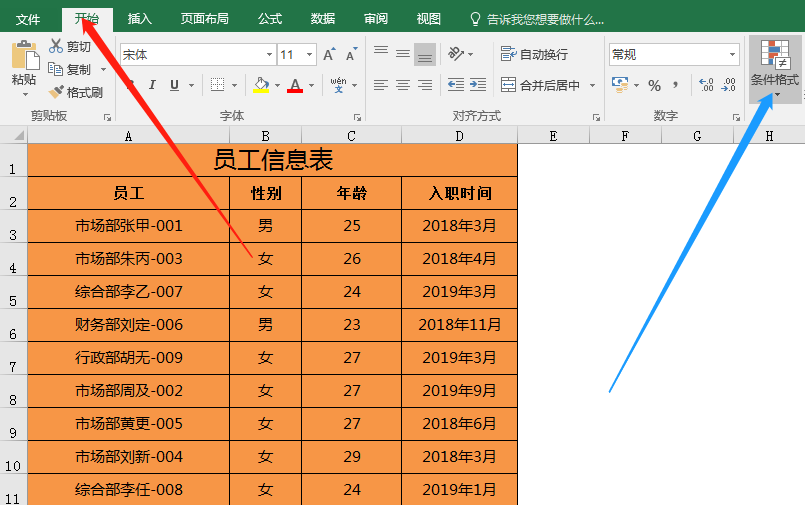Expand underline style arrow
805x505 pixels.
191,85
